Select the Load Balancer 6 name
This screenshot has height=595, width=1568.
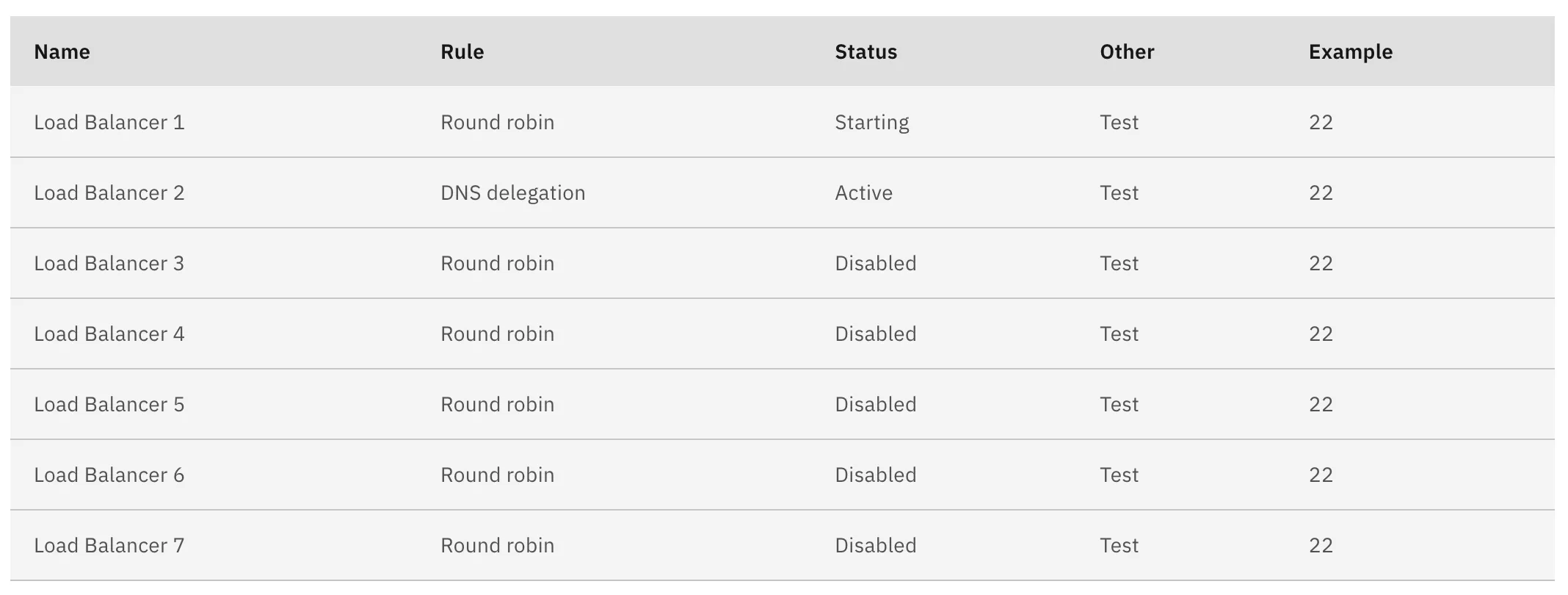[x=109, y=475]
